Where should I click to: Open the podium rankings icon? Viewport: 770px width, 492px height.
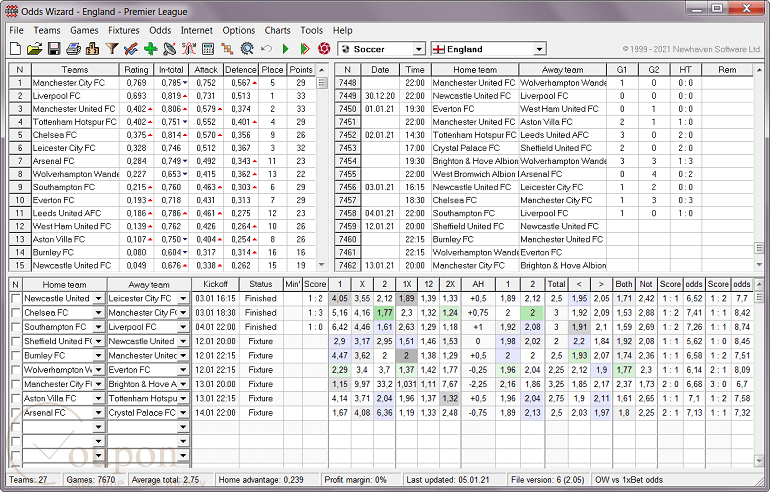(x=92, y=49)
